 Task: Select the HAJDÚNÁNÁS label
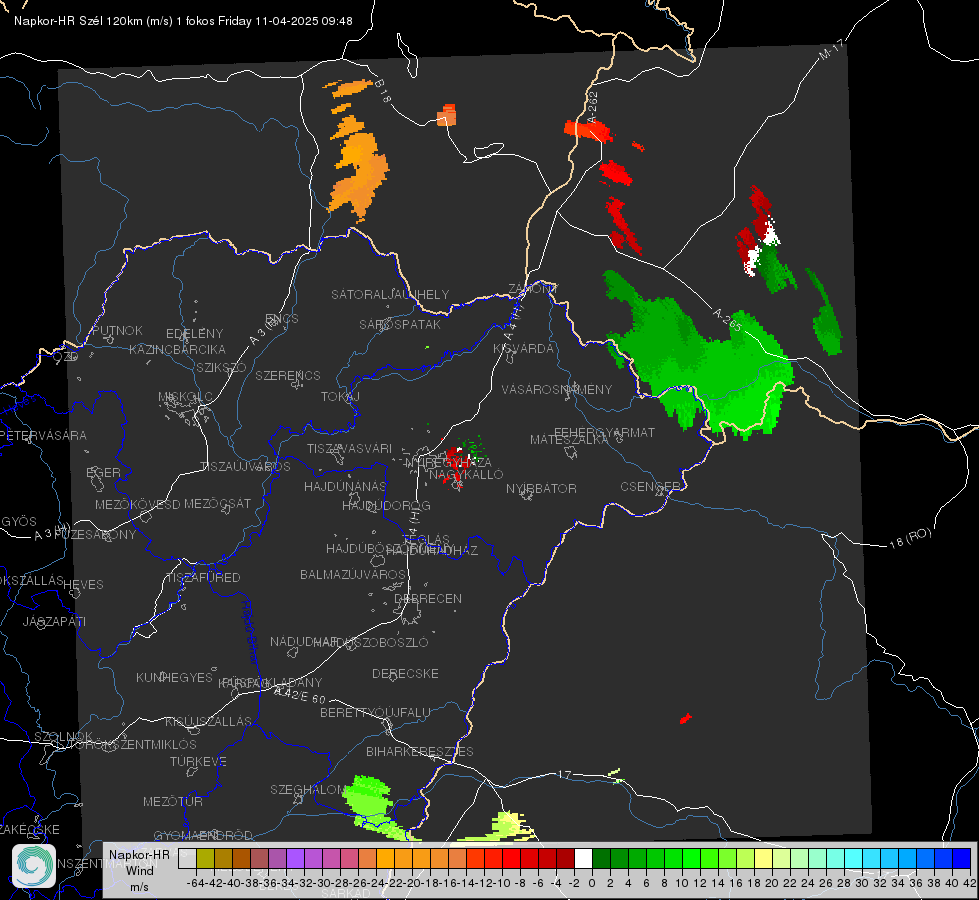pyautogui.click(x=345, y=487)
